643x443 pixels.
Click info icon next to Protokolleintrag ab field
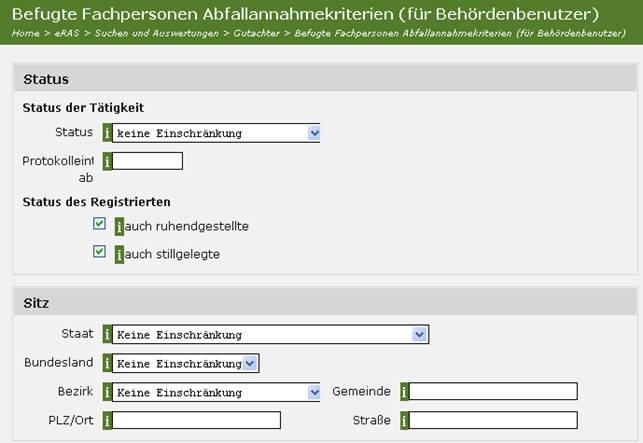coord(107,161)
